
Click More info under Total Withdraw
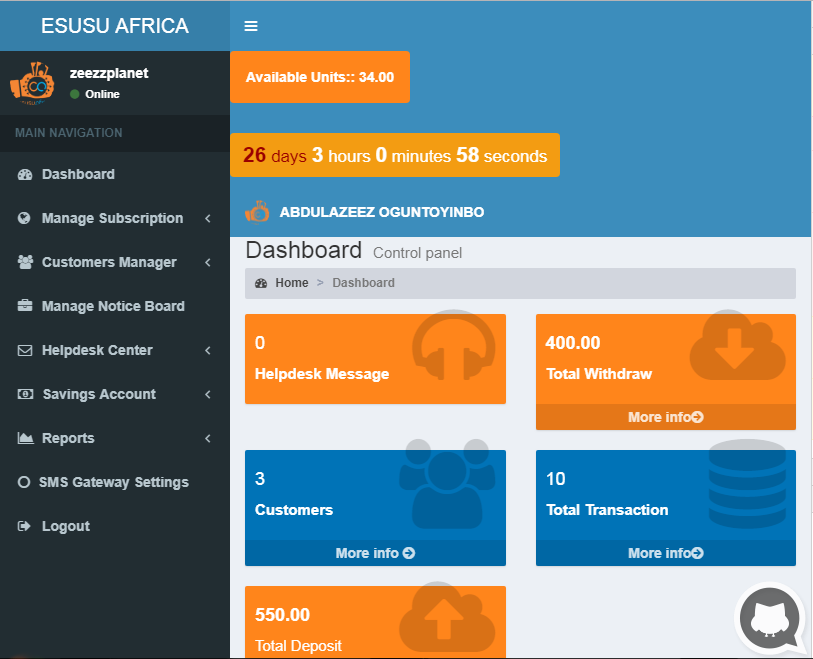(x=666, y=417)
